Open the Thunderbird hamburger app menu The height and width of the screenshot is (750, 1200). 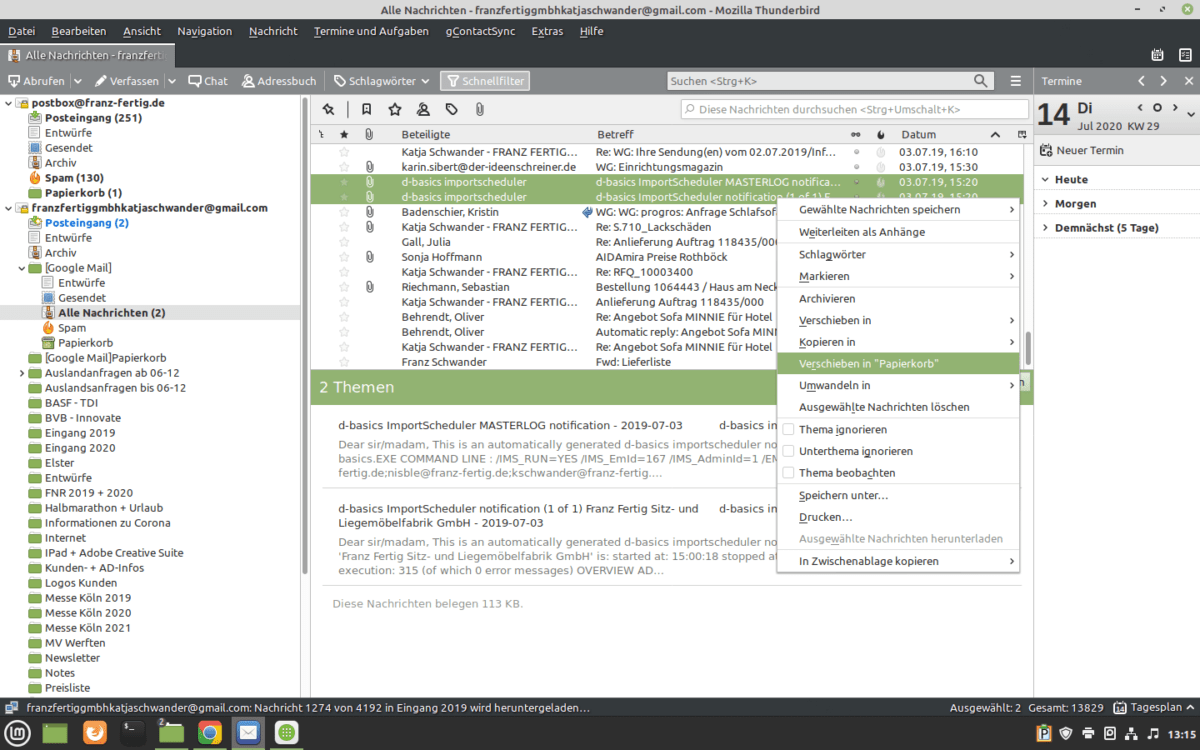(x=1016, y=81)
